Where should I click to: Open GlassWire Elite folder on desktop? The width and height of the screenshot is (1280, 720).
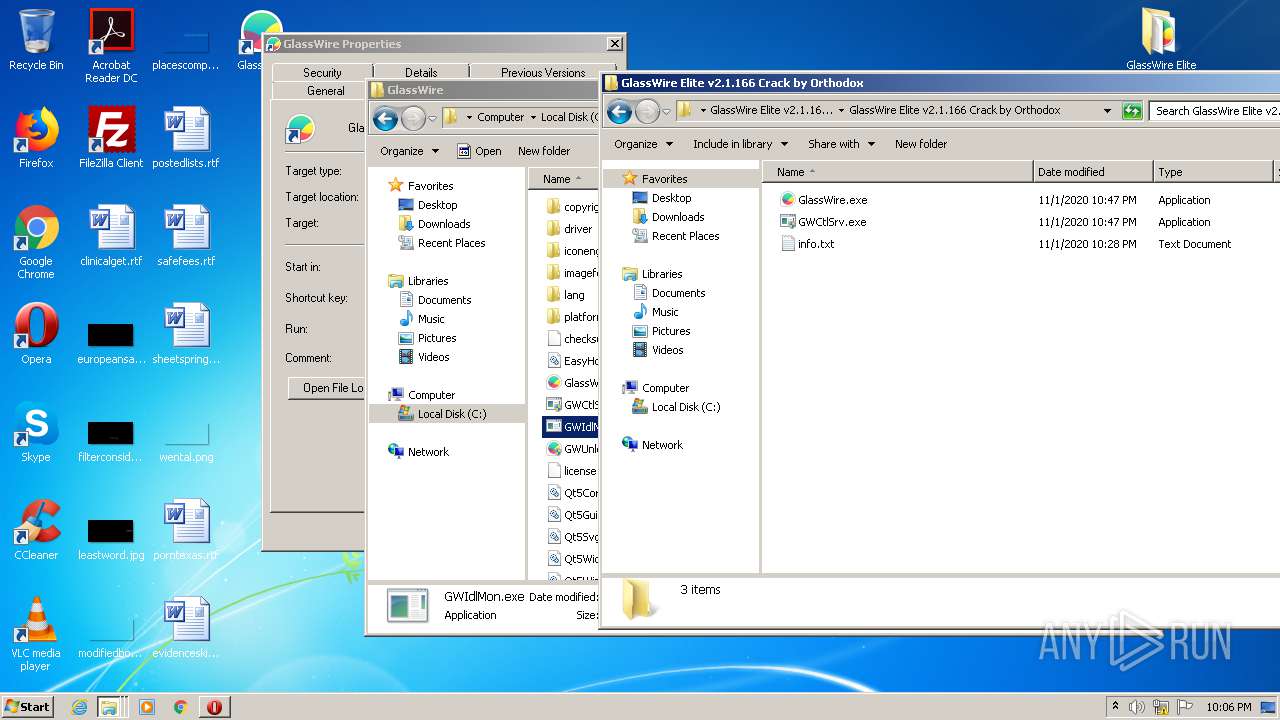pos(1161,40)
